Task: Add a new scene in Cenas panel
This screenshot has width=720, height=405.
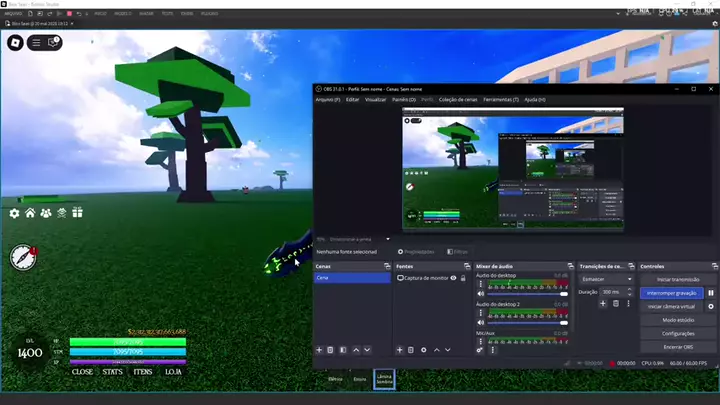Action: pyautogui.click(x=319, y=350)
